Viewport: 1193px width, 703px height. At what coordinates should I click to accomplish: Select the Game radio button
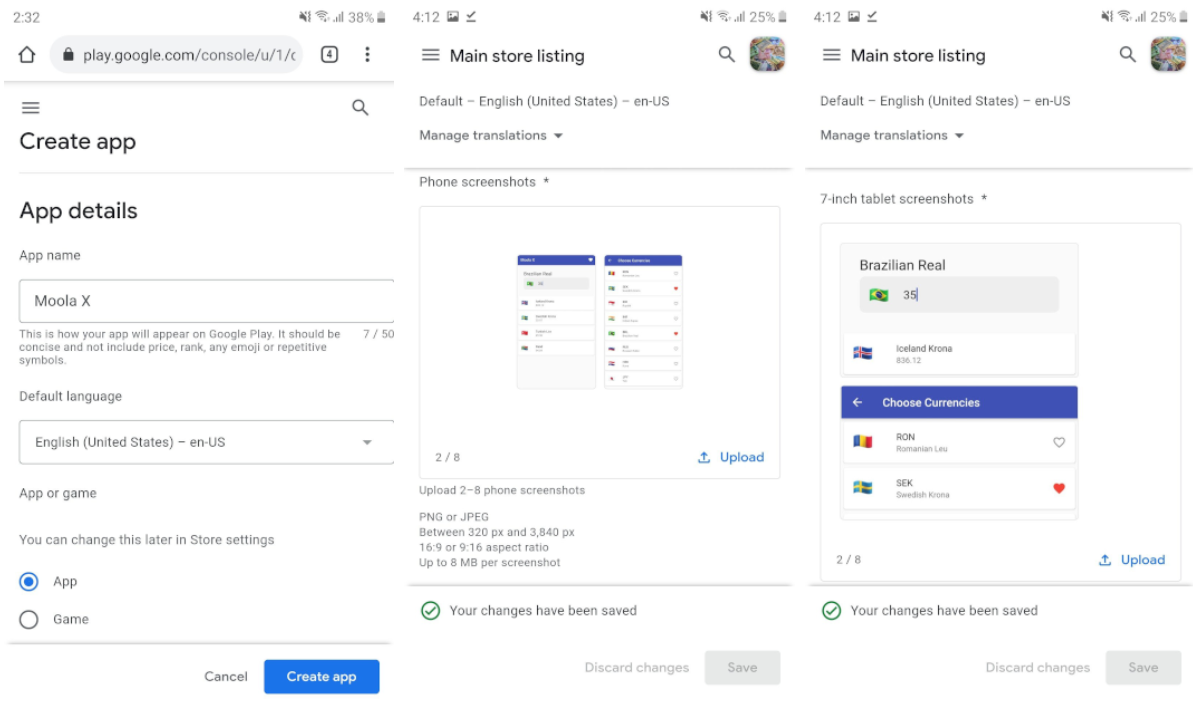(x=29, y=619)
